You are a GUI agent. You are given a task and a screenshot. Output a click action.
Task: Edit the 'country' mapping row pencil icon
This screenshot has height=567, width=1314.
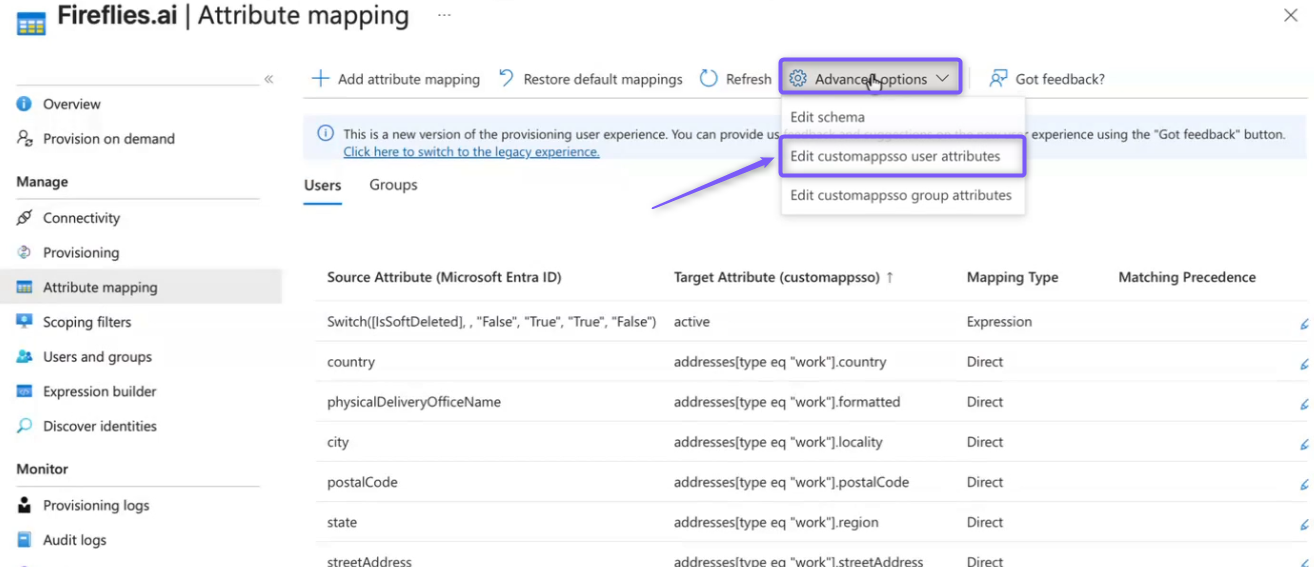click(x=1304, y=363)
